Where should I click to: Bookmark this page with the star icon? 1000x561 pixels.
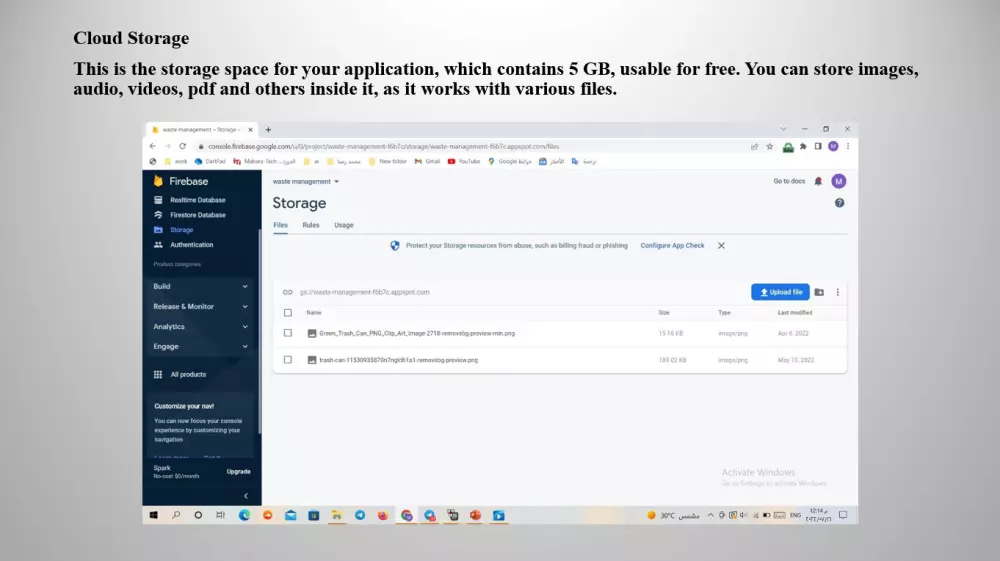coord(770,147)
